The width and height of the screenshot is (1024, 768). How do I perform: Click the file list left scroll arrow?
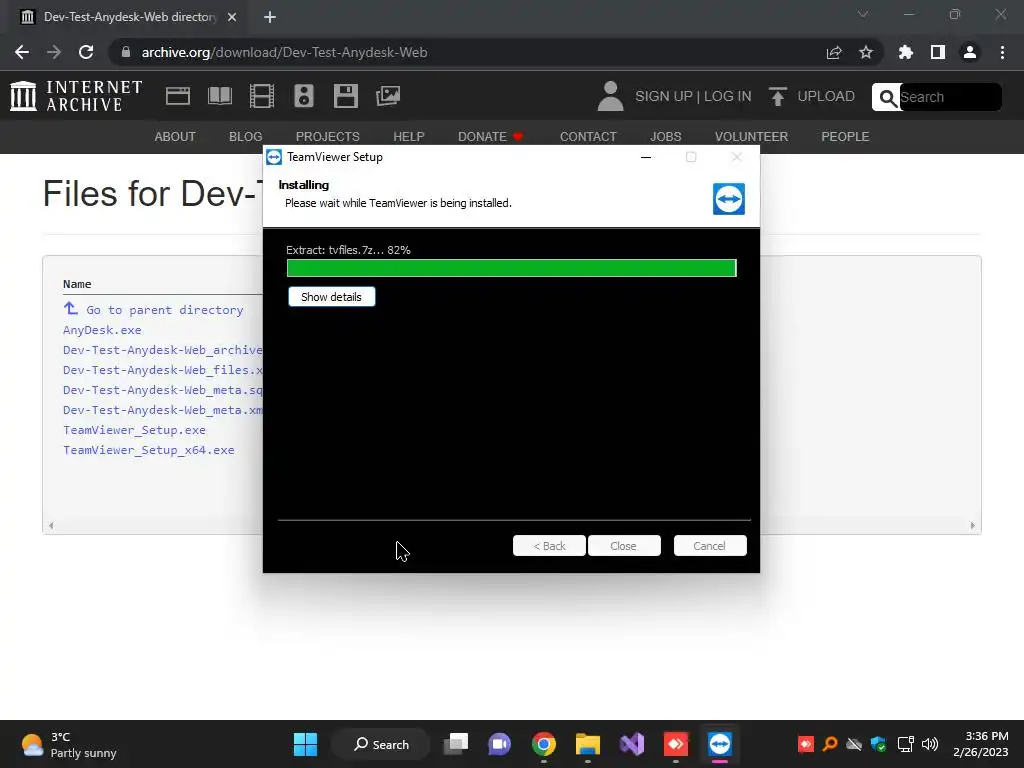point(51,525)
